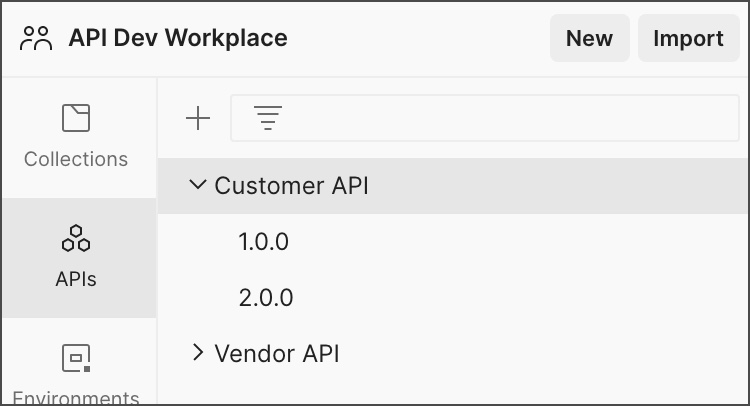Switch to the Collections tab label
The height and width of the screenshot is (406, 750).
[76, 159]
